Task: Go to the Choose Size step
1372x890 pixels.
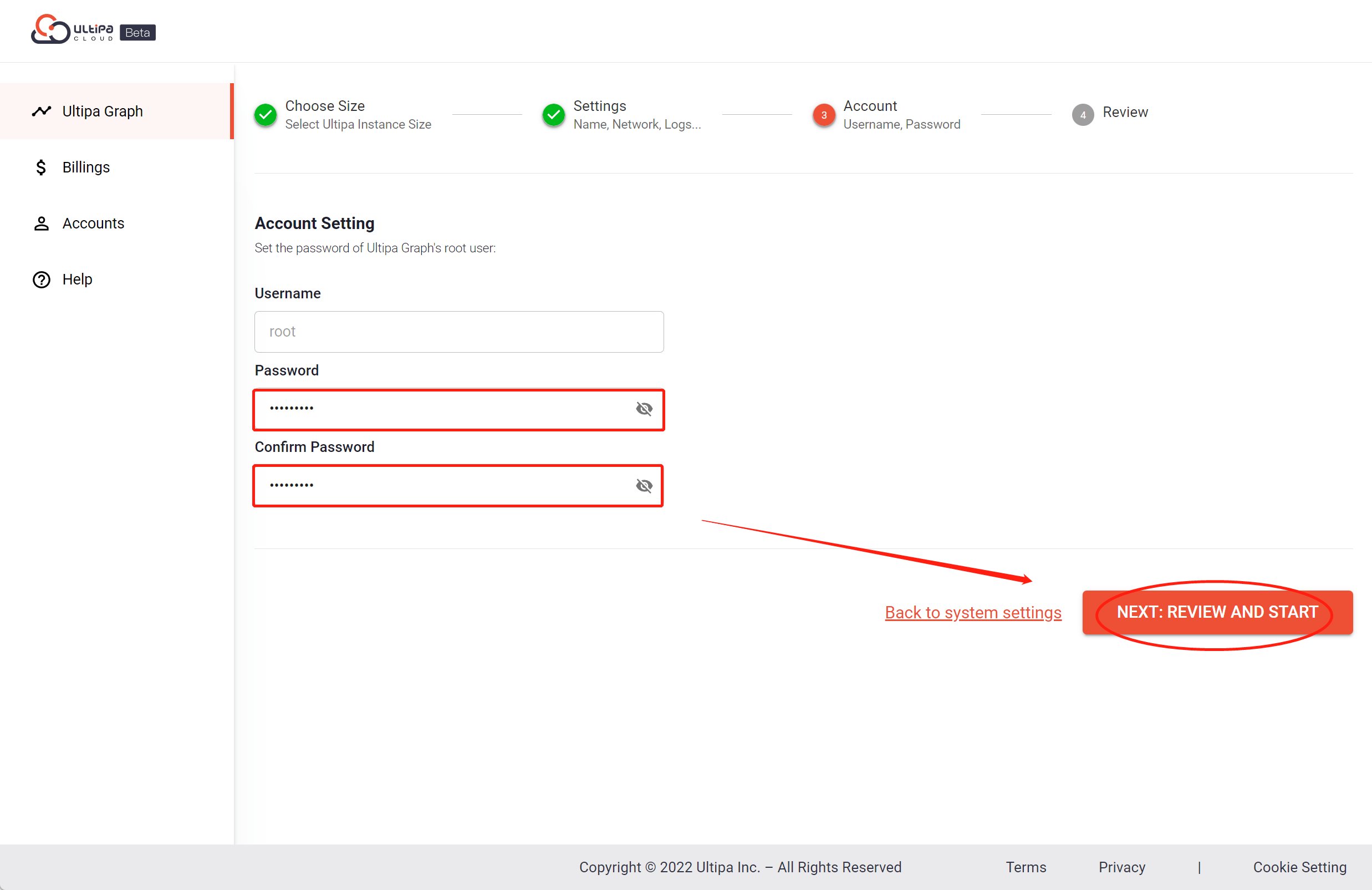Action: point(324,106)
